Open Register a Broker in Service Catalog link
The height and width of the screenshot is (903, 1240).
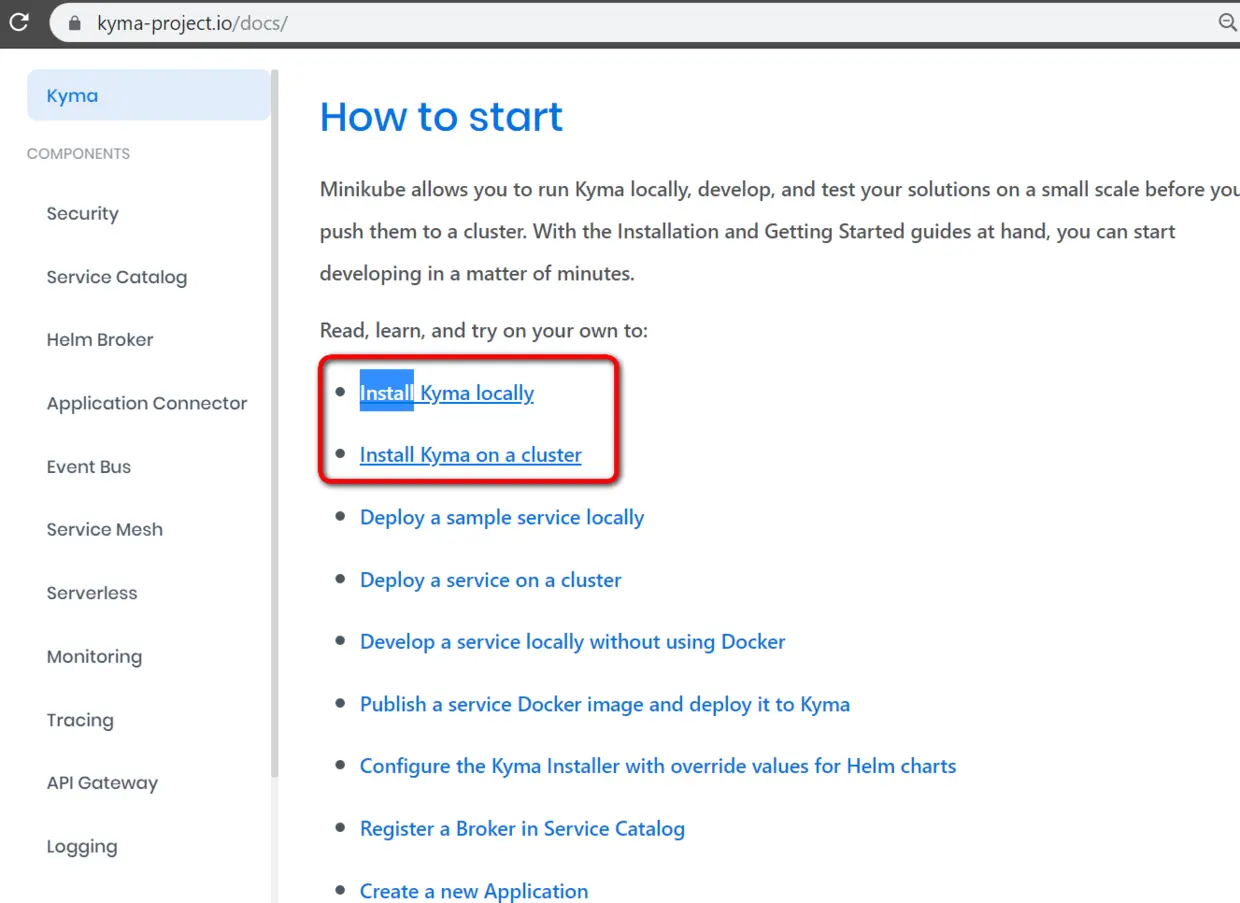tap(522, 829)
